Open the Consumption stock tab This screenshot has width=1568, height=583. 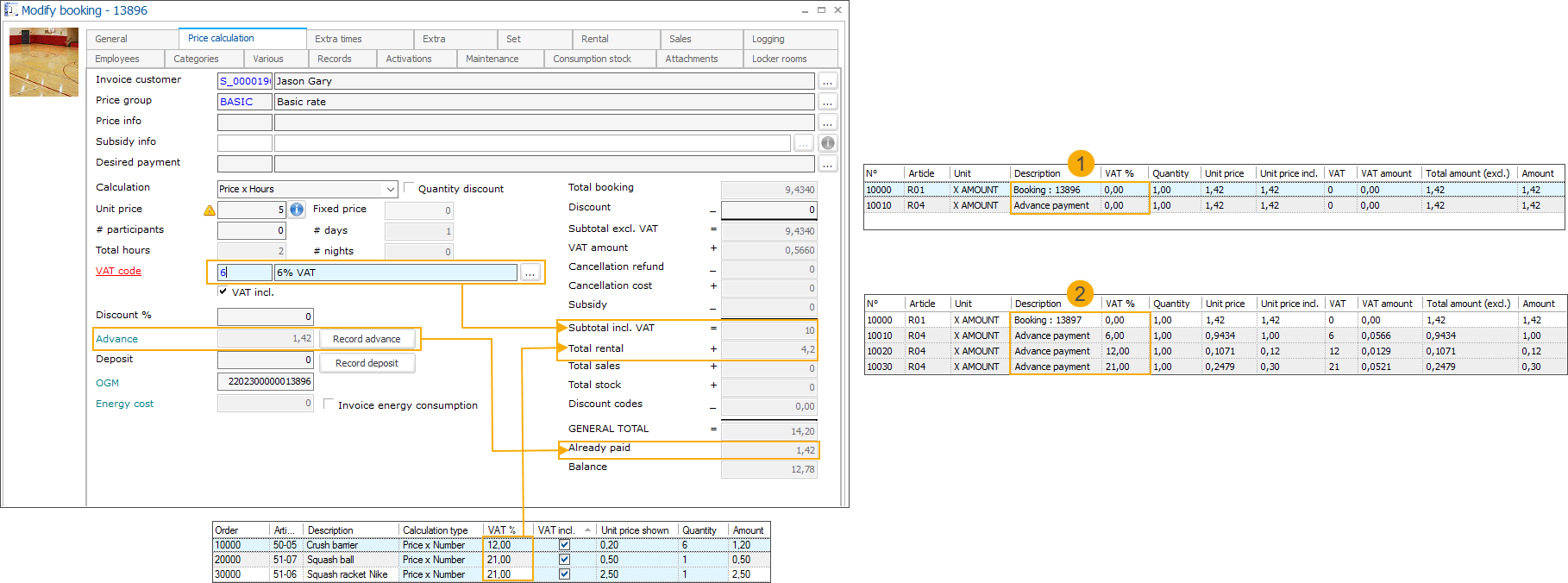pos(592,59)
